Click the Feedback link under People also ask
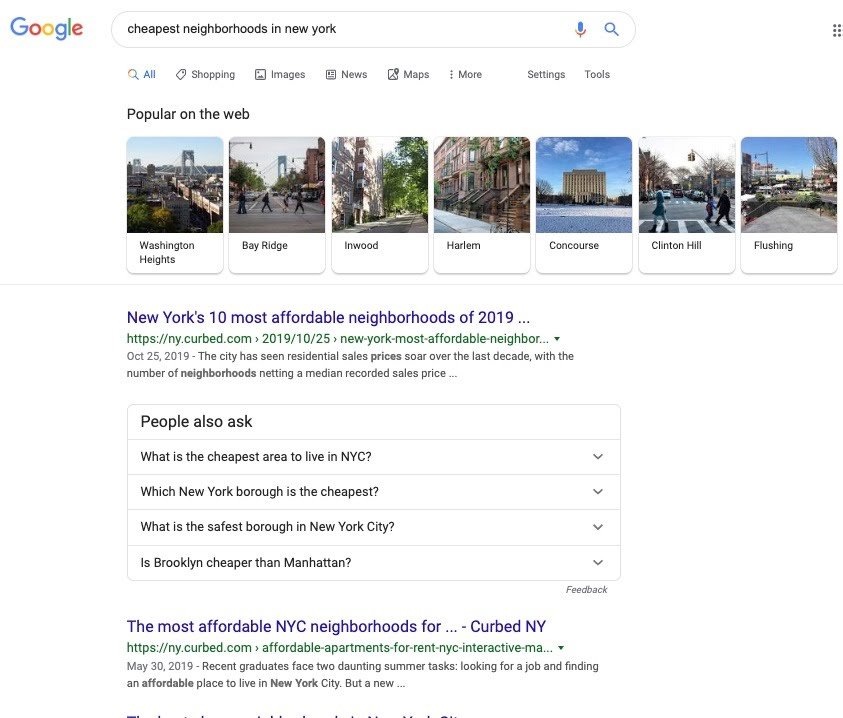This screenshot has width=843, height=718. click(x=586, y=590)
